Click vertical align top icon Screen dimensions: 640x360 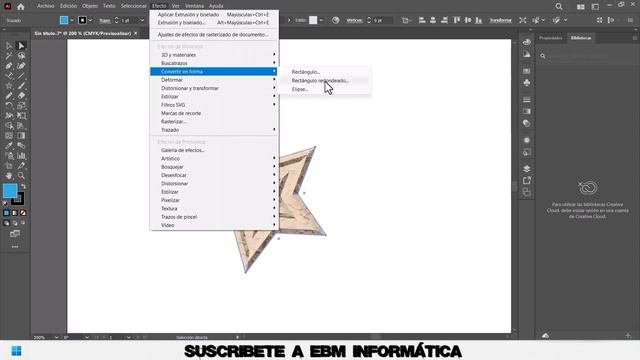(457, 20)
